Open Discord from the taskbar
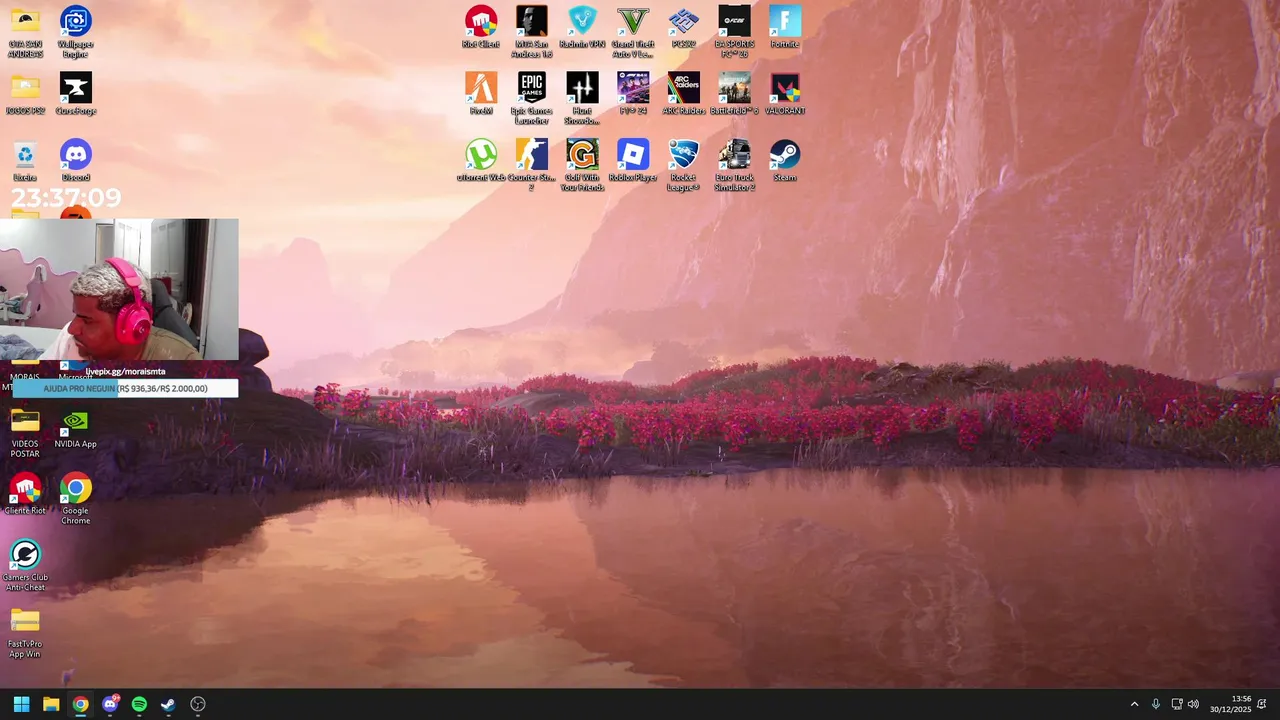 tap(110, 704)
